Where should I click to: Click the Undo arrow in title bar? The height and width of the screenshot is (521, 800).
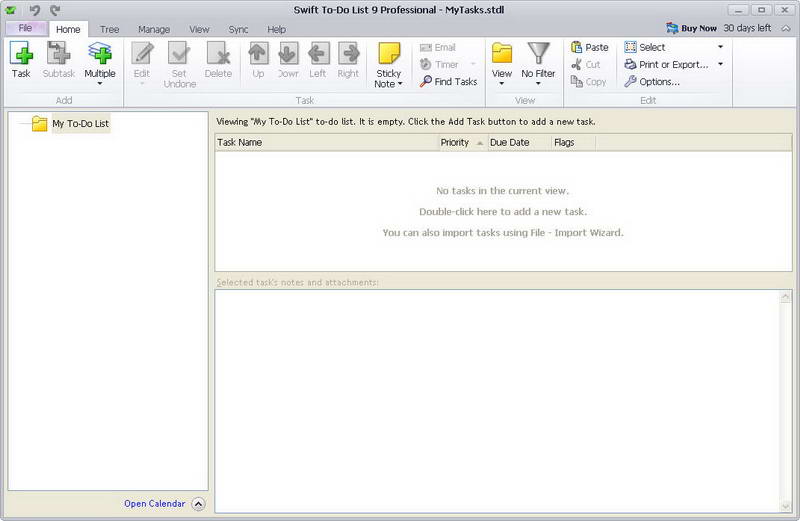tap(34, 10)
